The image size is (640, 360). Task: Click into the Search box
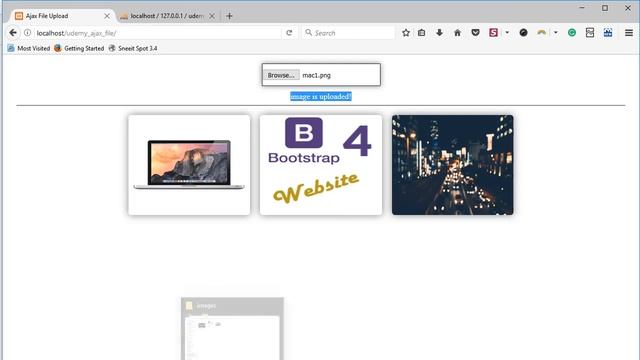coord(349,33)
